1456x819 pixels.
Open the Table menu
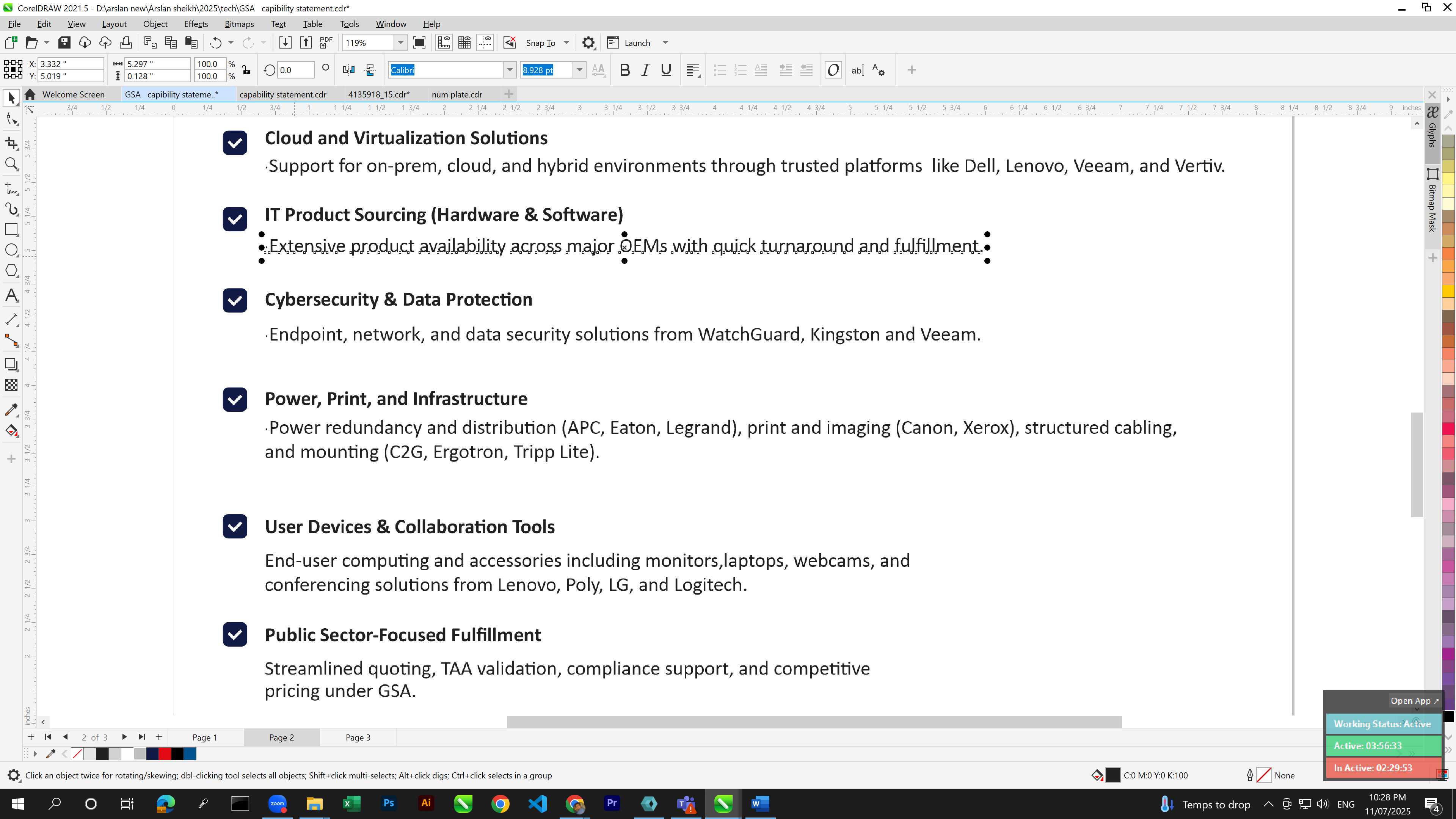click(312, 24)
